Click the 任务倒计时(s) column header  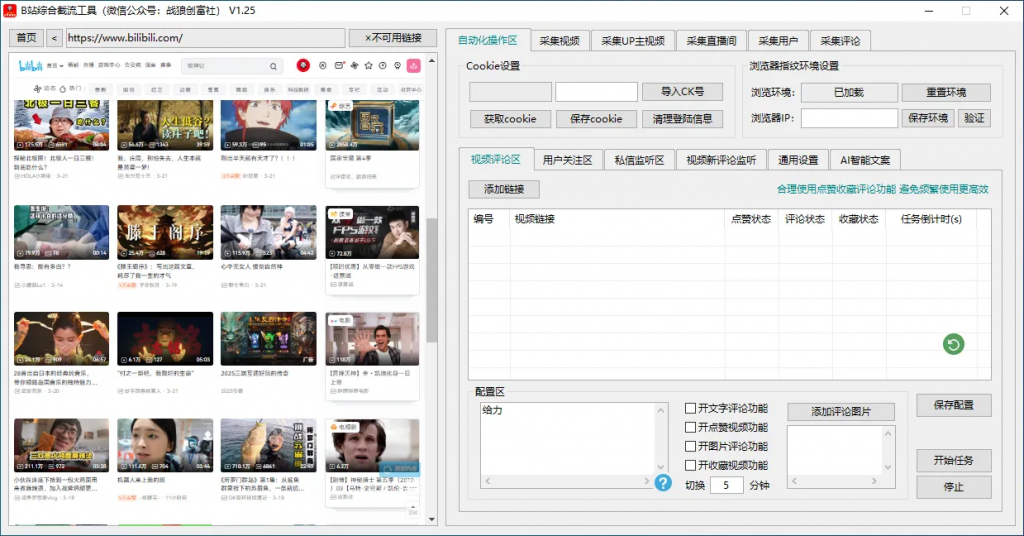click(x=931, y=219)
